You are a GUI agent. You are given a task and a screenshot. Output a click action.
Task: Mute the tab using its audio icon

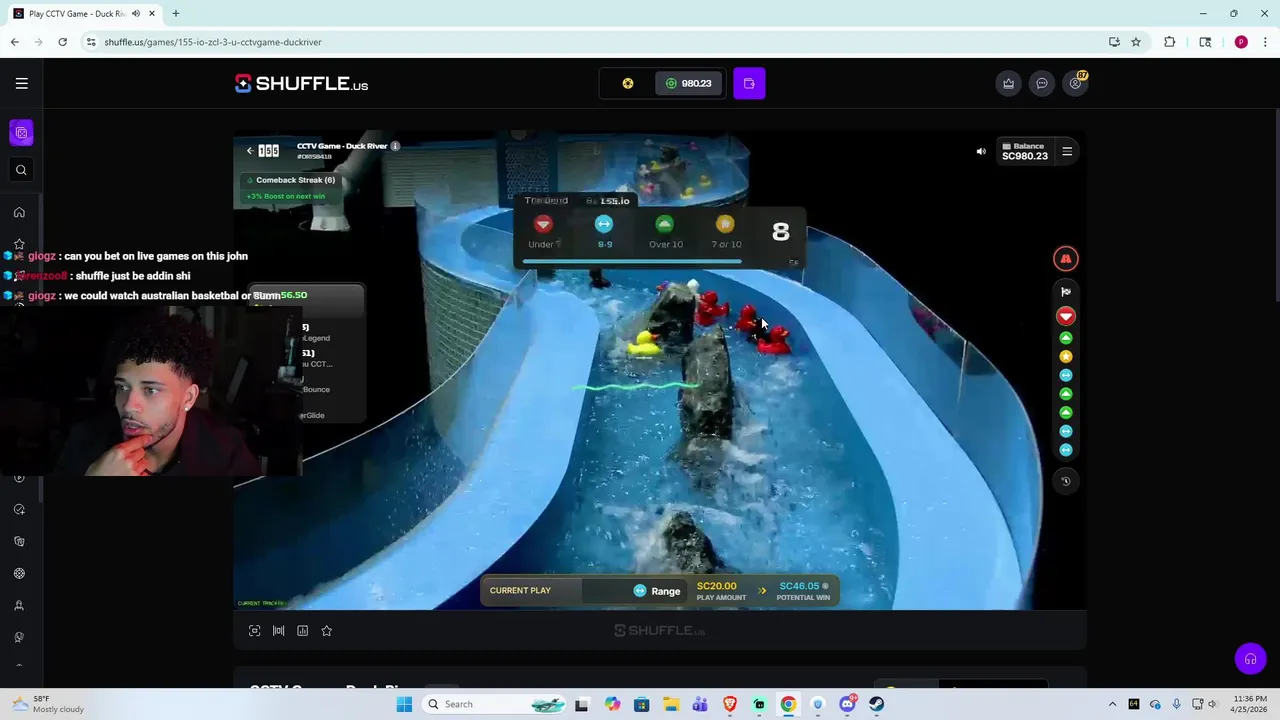[136, 14]
